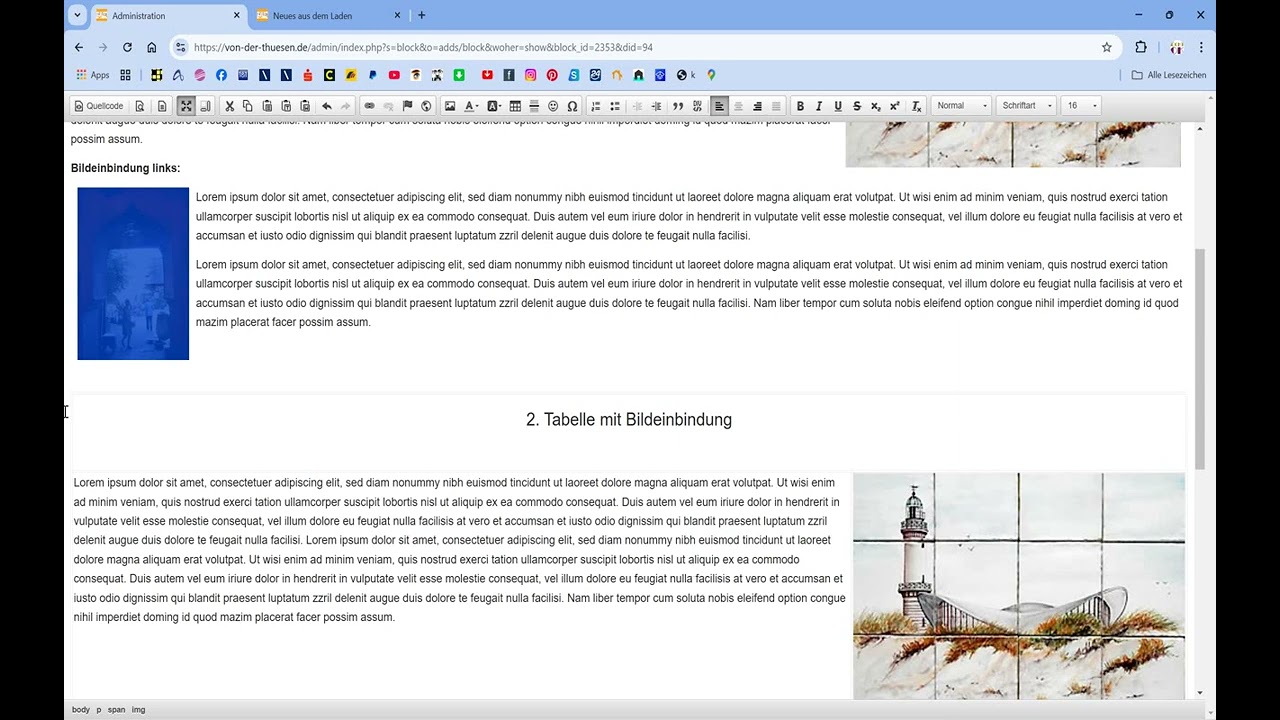Viewport: 1280px width, 720px height.
Task: Open the Schriftart font dropdown
Action: coord(1026,106)
